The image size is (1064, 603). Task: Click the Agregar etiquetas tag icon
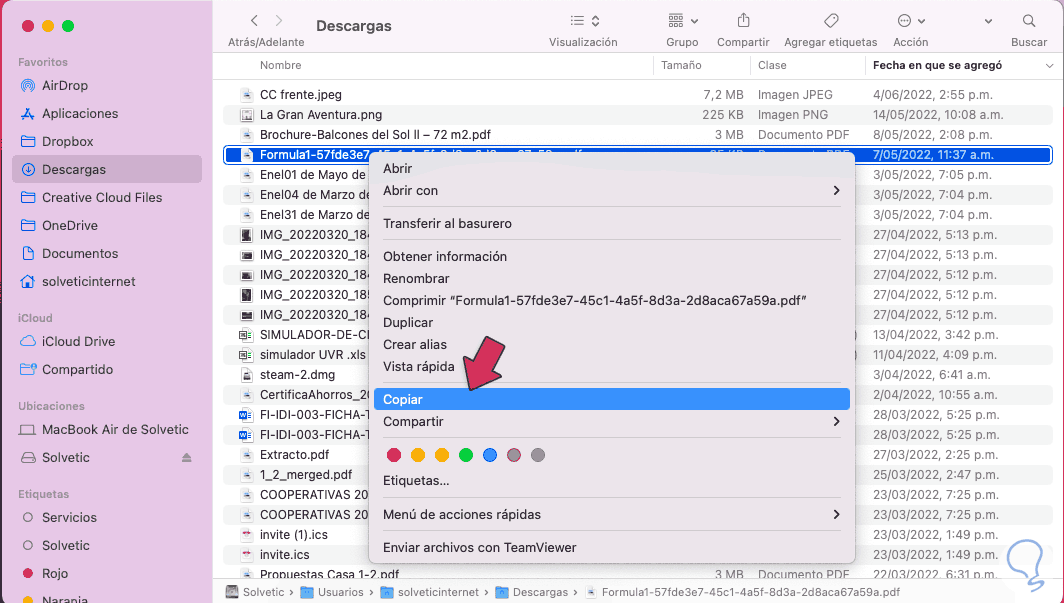(831, 21)
